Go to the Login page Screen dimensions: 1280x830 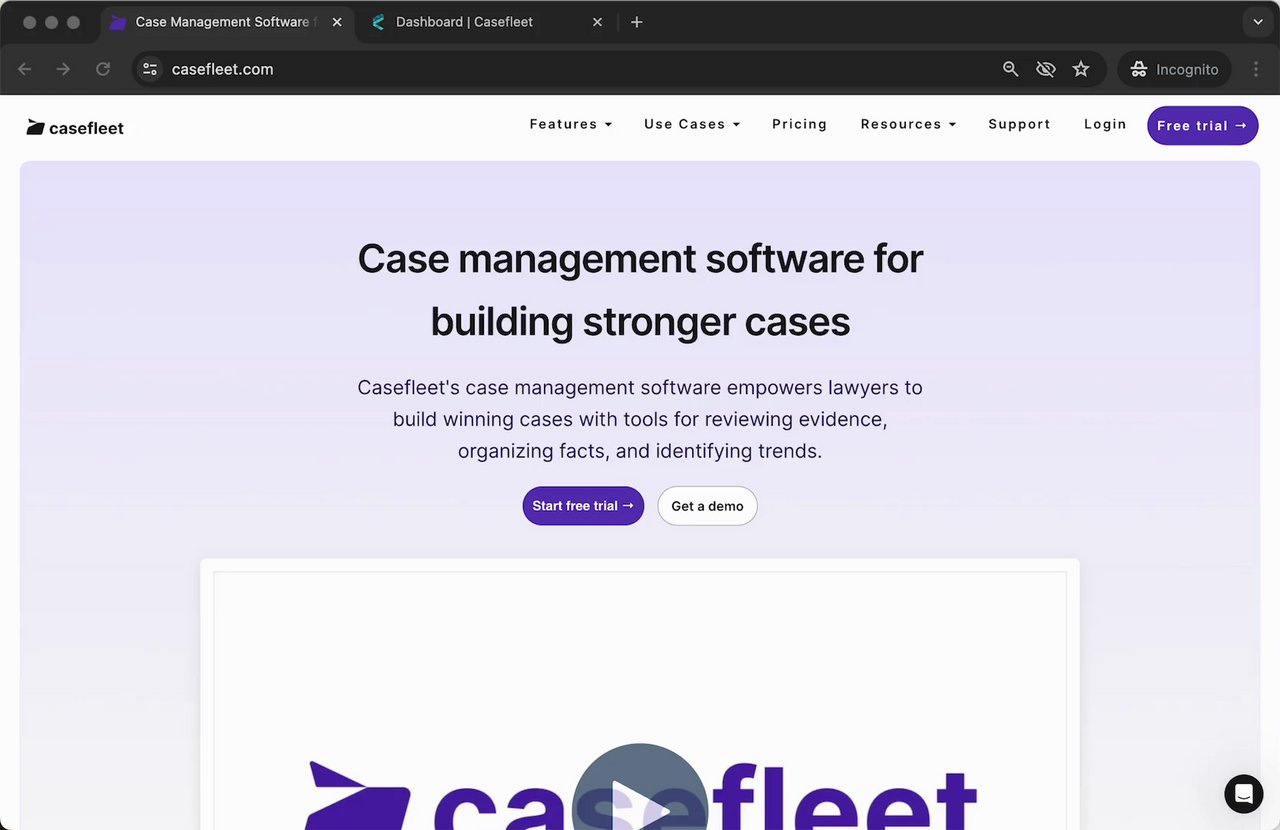[x=1105, y=124]
